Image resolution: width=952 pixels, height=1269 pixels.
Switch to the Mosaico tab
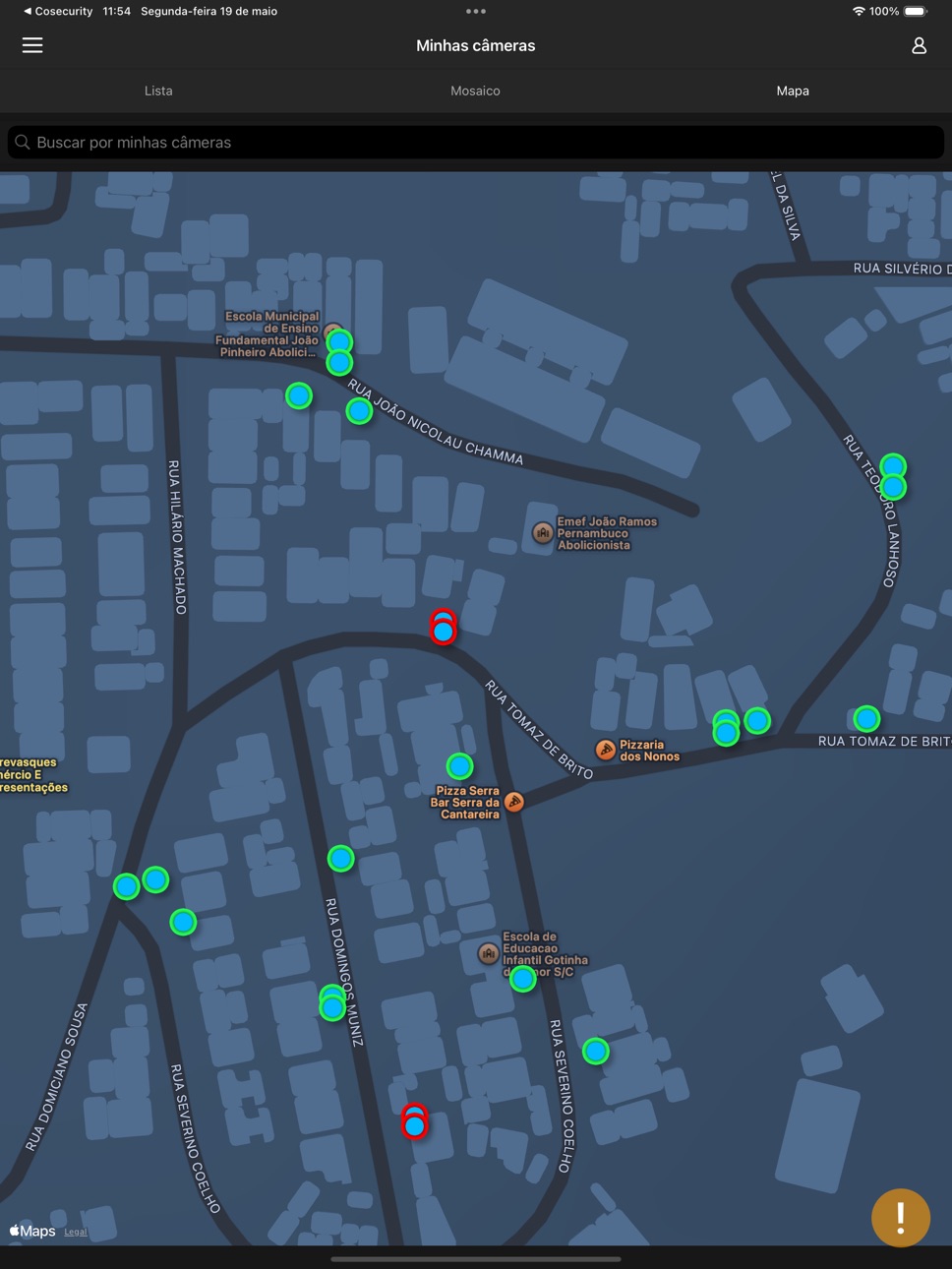point(475,91)
